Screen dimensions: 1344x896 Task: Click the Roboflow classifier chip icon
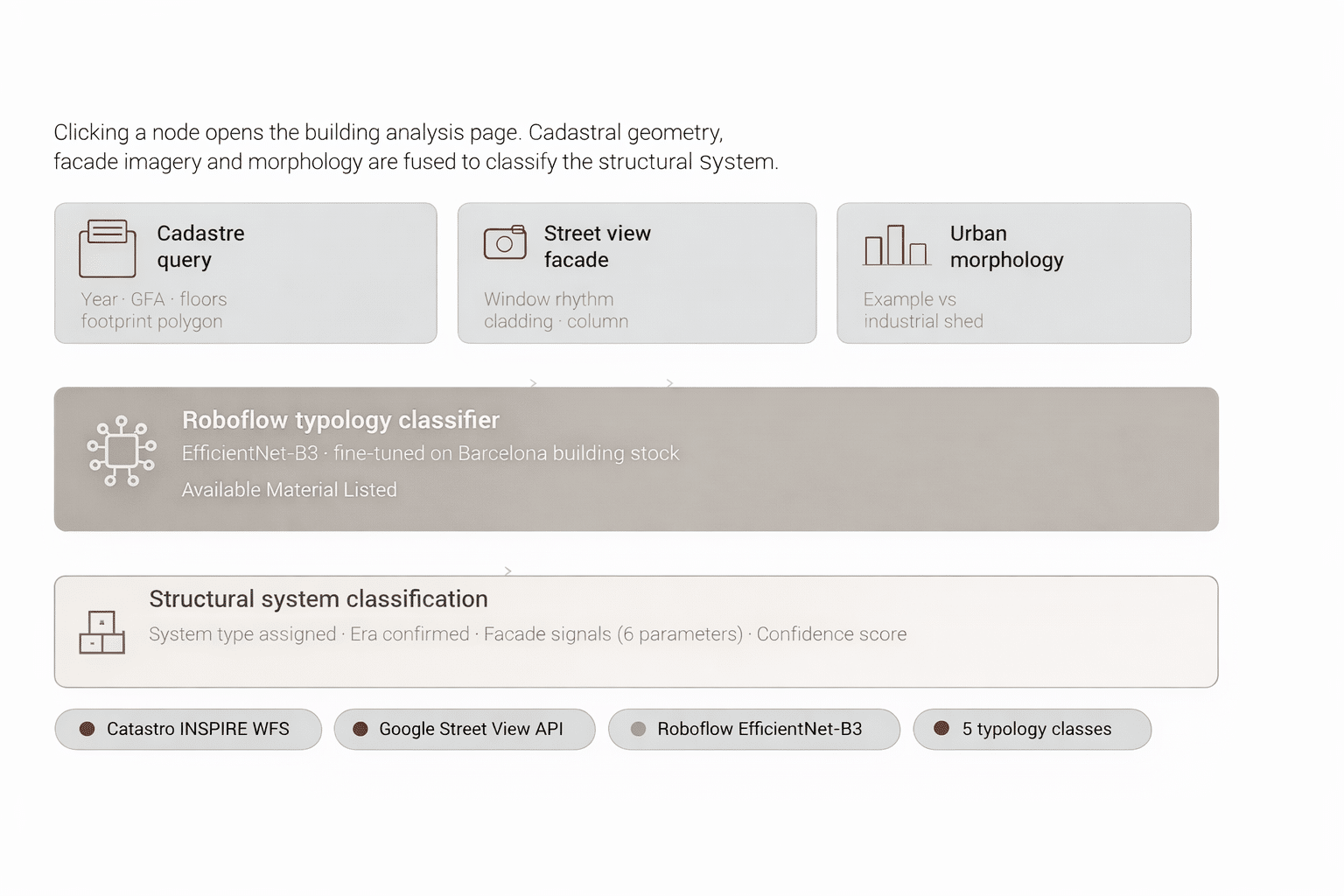pos(122,451)
